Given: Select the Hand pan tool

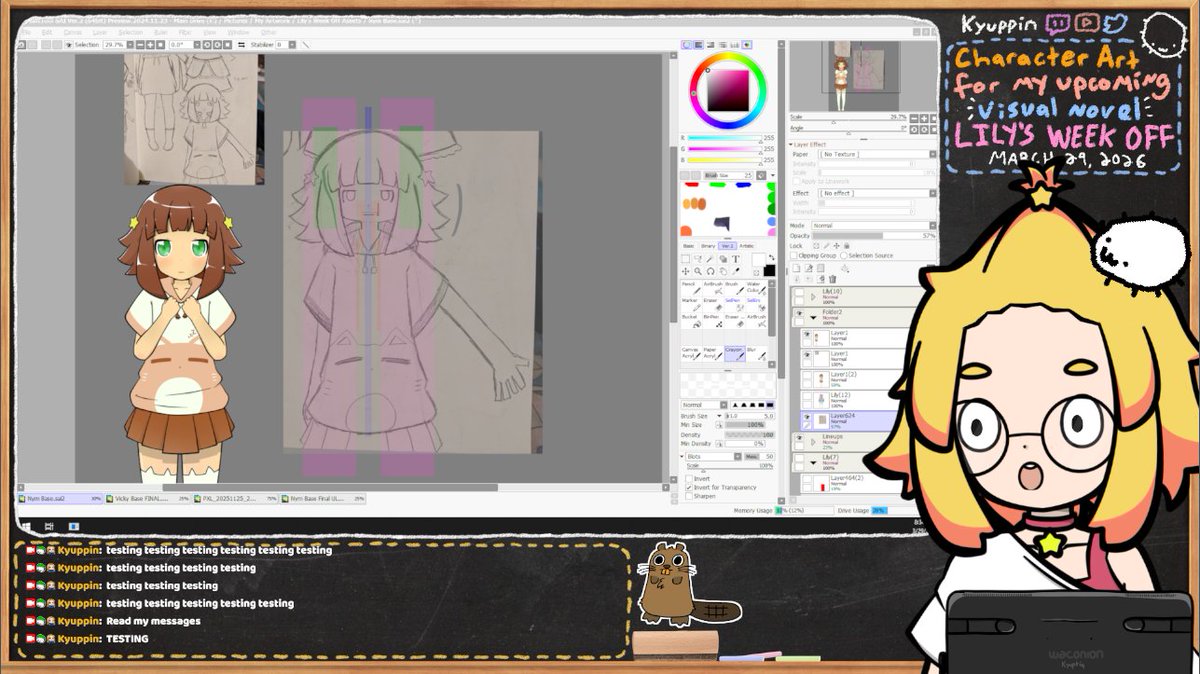Looking at the screenshot, I should click(723, 271).
